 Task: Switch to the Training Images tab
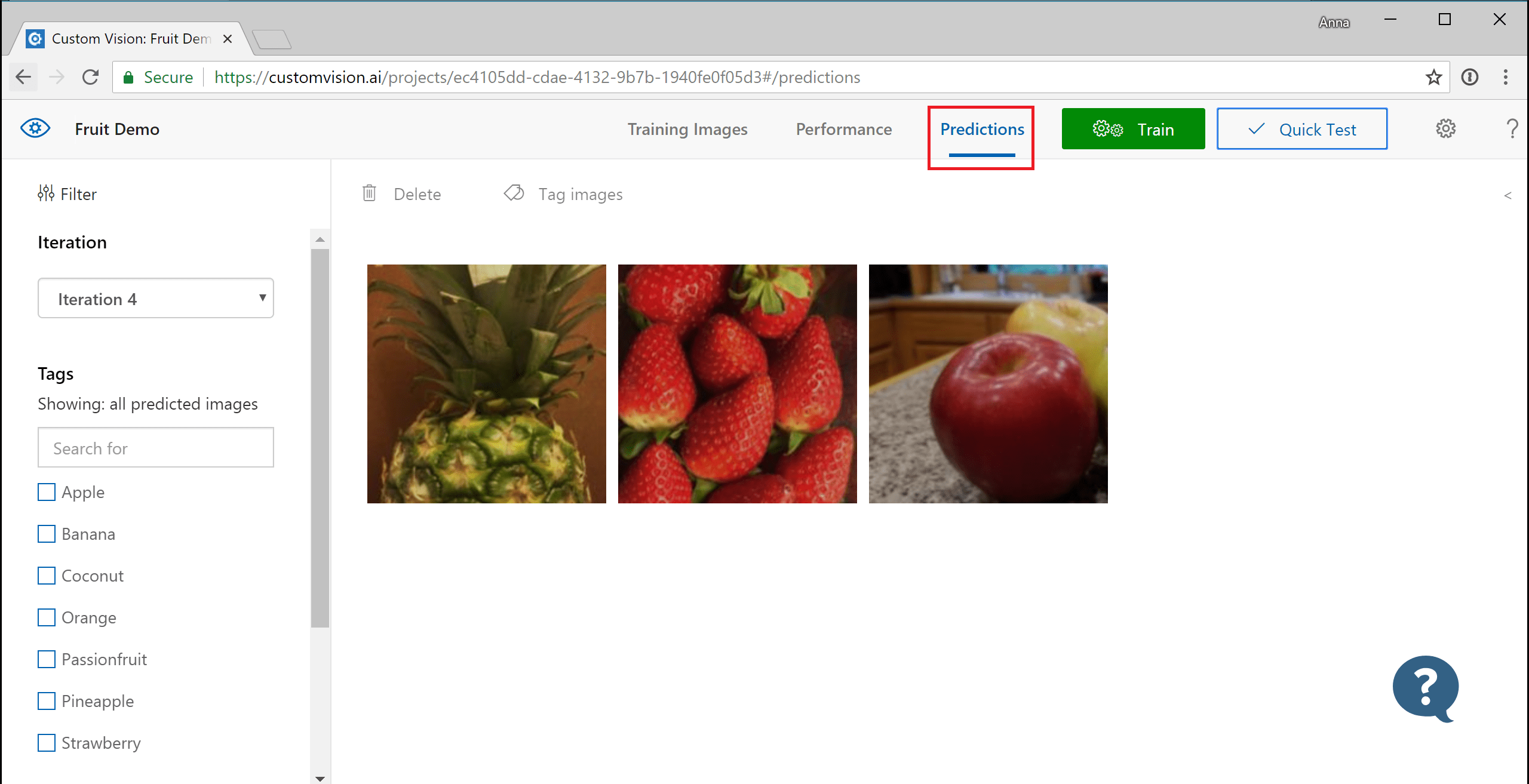click(x=688, y=128)
